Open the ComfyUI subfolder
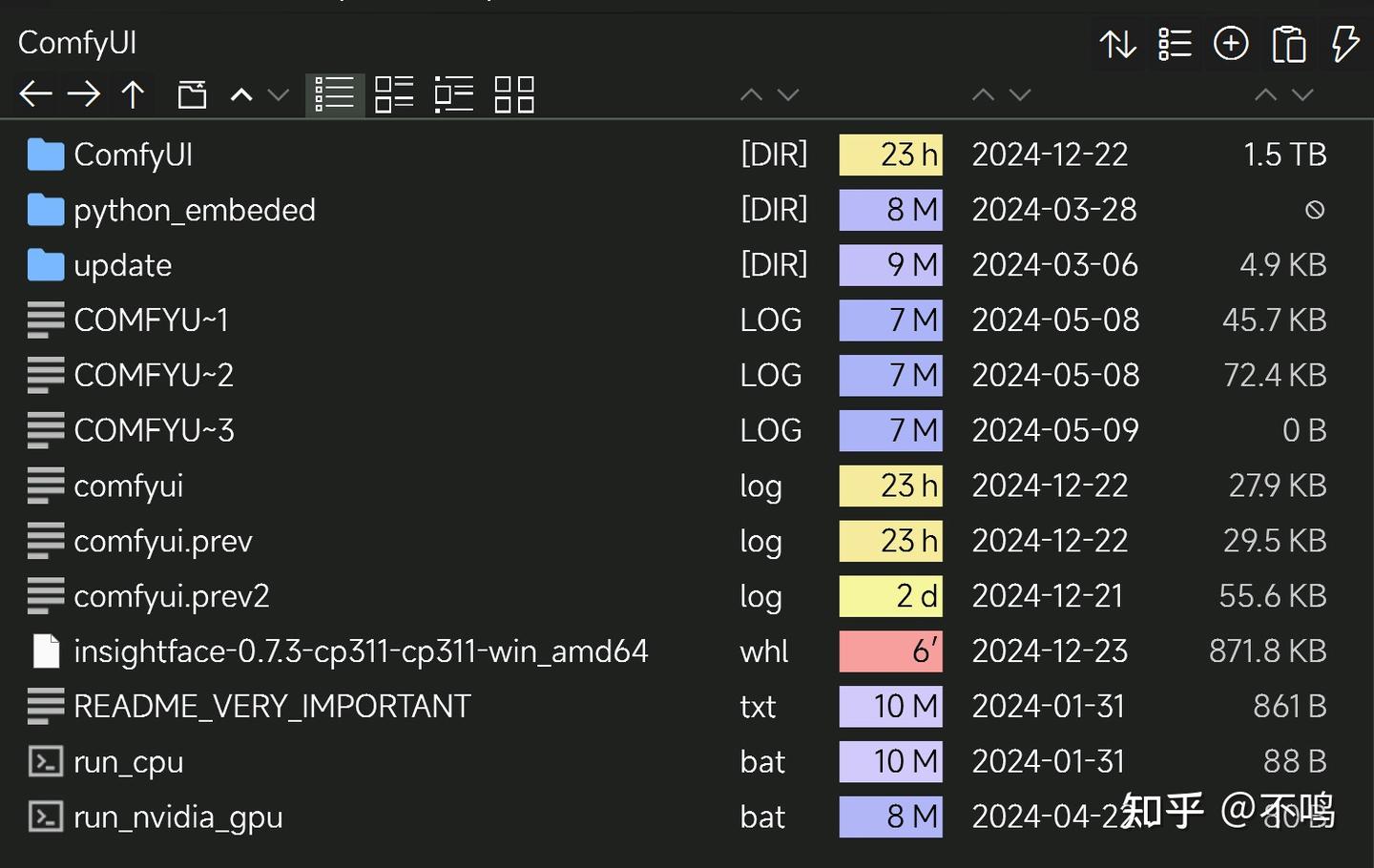The image size is (1374, 868). 134,154
